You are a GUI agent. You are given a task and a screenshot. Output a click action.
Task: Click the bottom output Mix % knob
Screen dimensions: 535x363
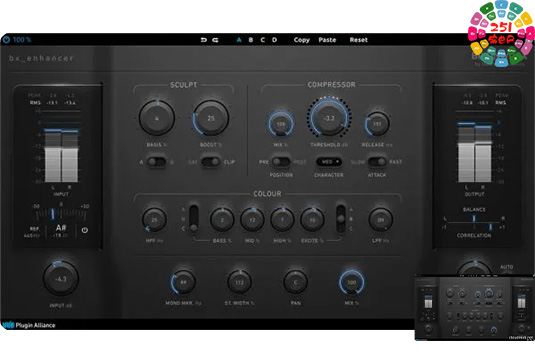point(351,282)
